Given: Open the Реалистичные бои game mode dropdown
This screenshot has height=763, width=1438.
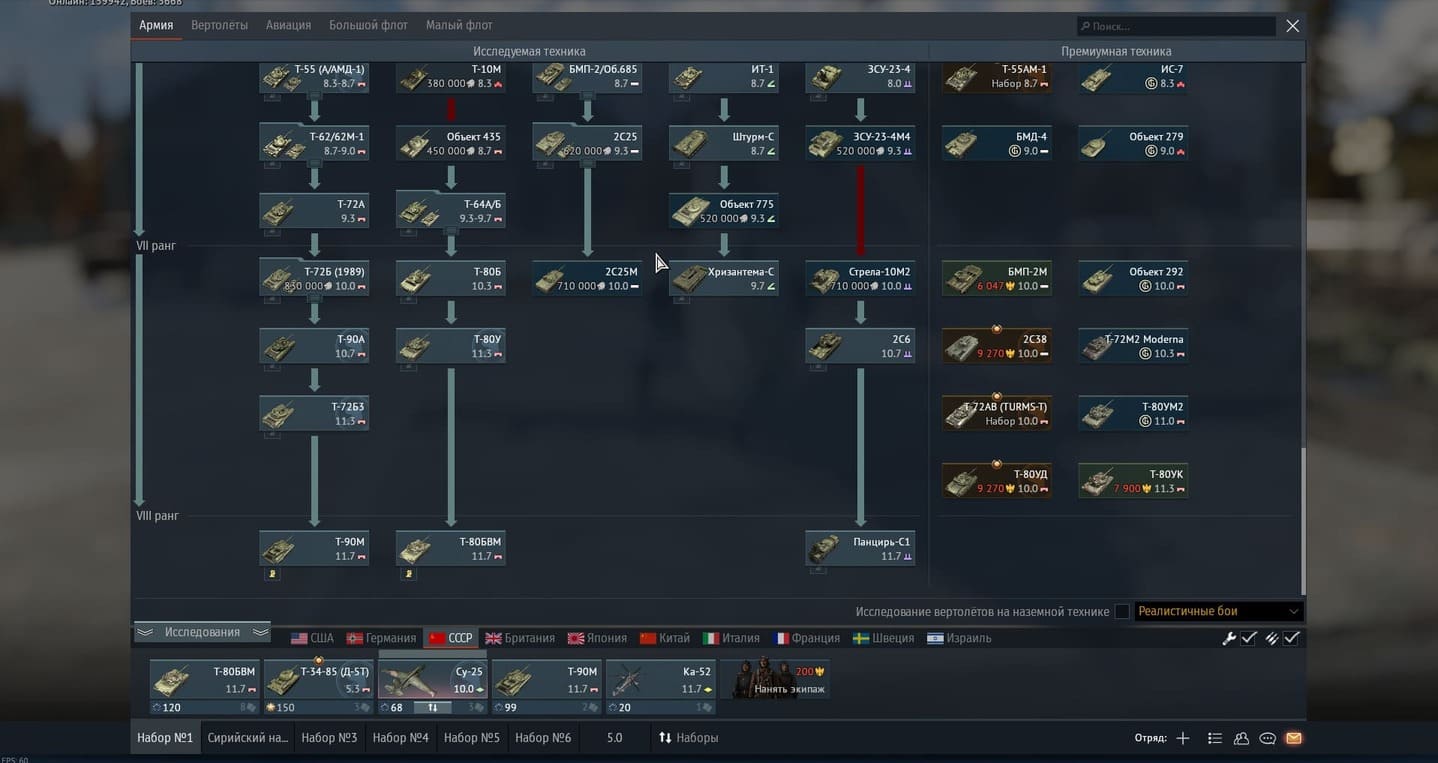Looking at the screenshot, I should (1219, 611).
